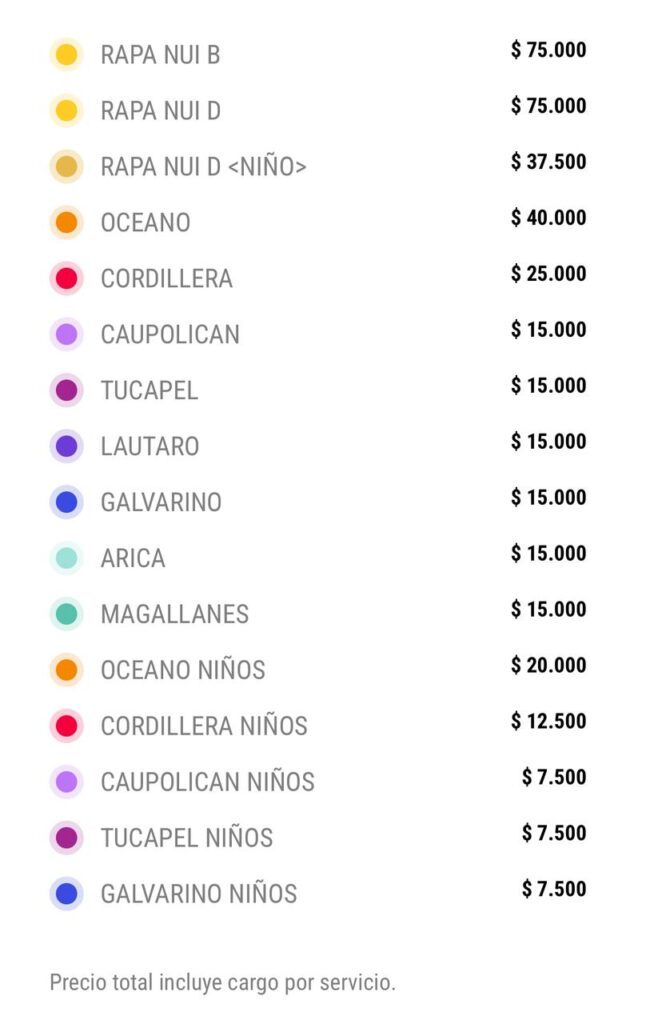646x1024 pixels.
Task: Click the blue GALVARINO color dot
Action: [66, 502]
